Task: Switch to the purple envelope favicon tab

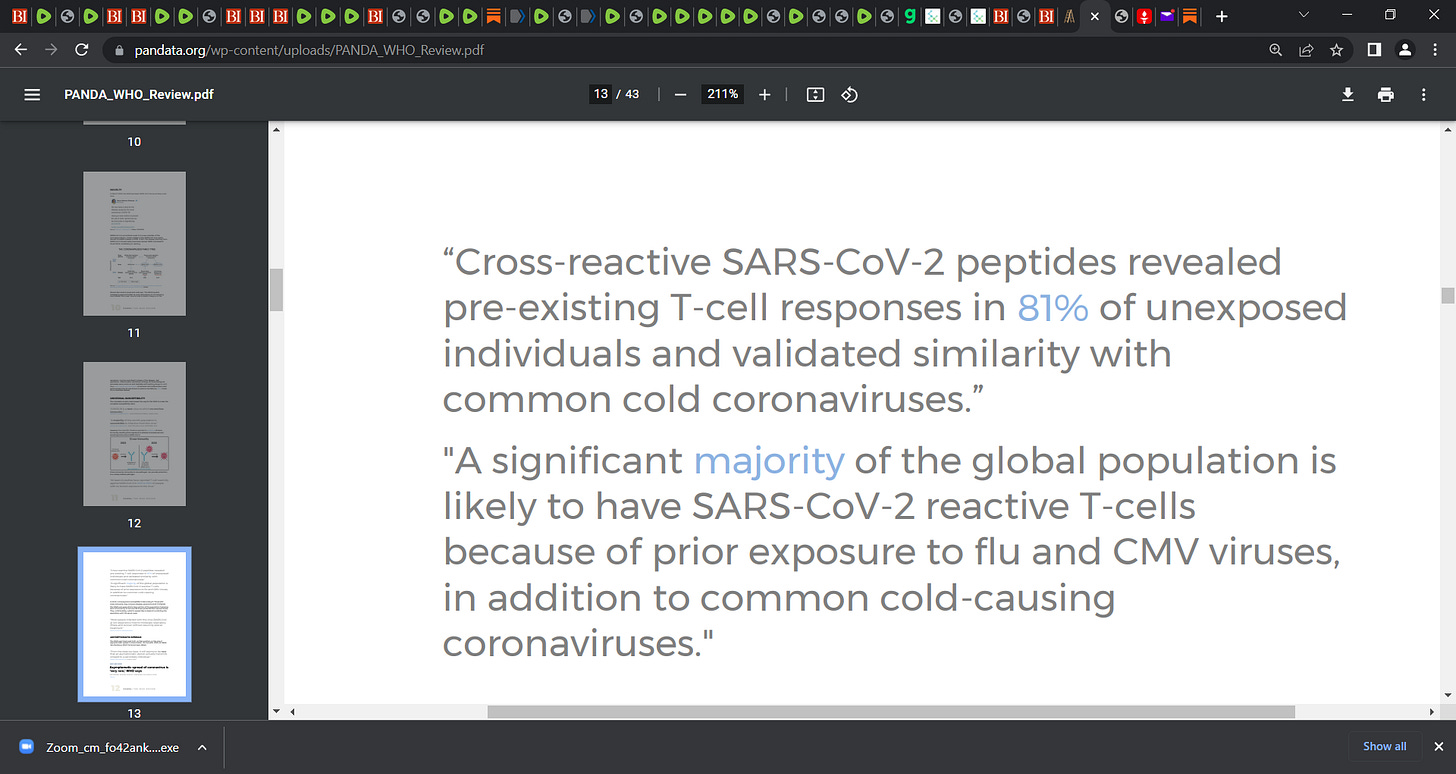Action: [x=1166, y=17]
